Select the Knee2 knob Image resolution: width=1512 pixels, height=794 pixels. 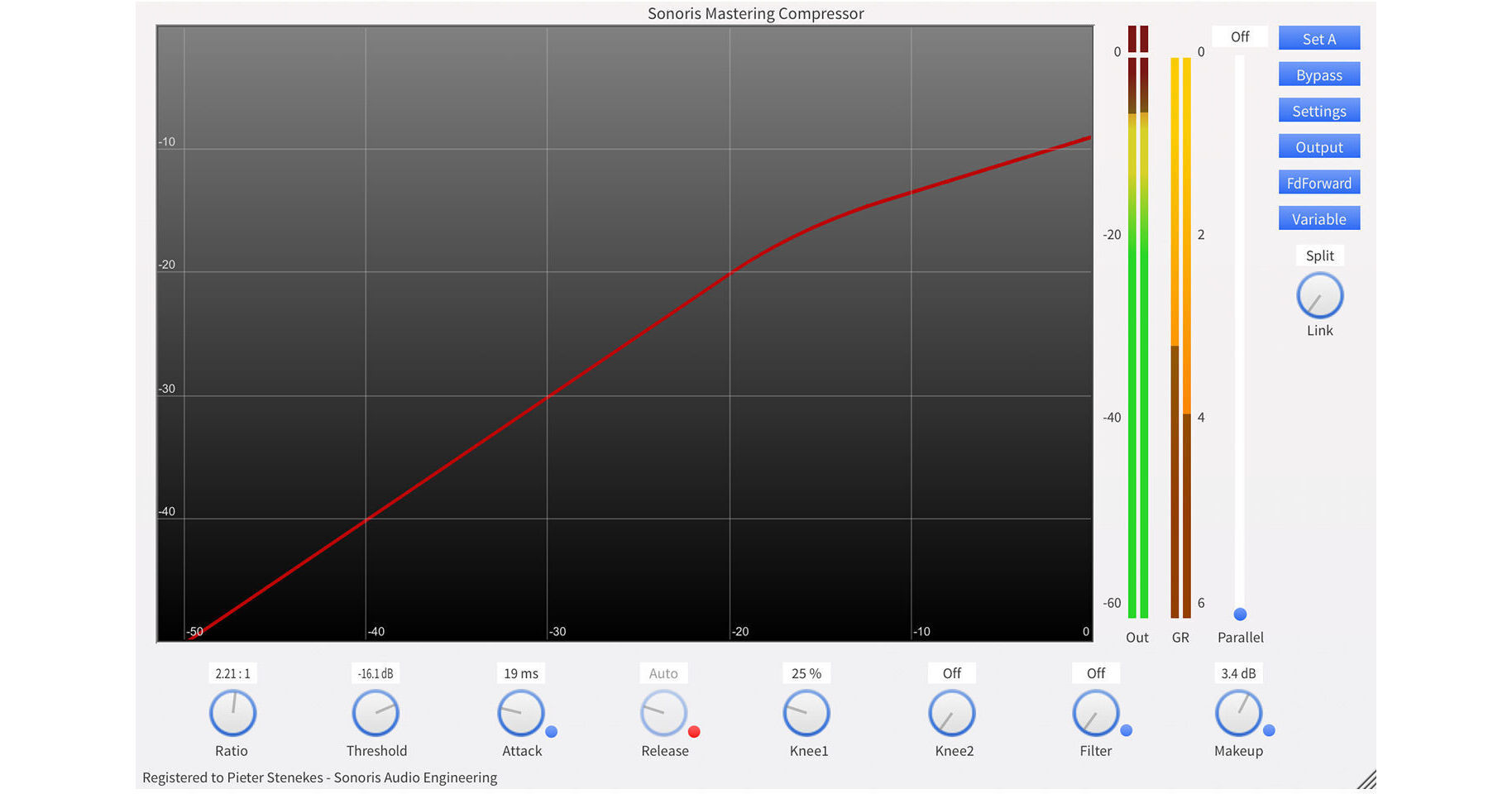point(951,713)
